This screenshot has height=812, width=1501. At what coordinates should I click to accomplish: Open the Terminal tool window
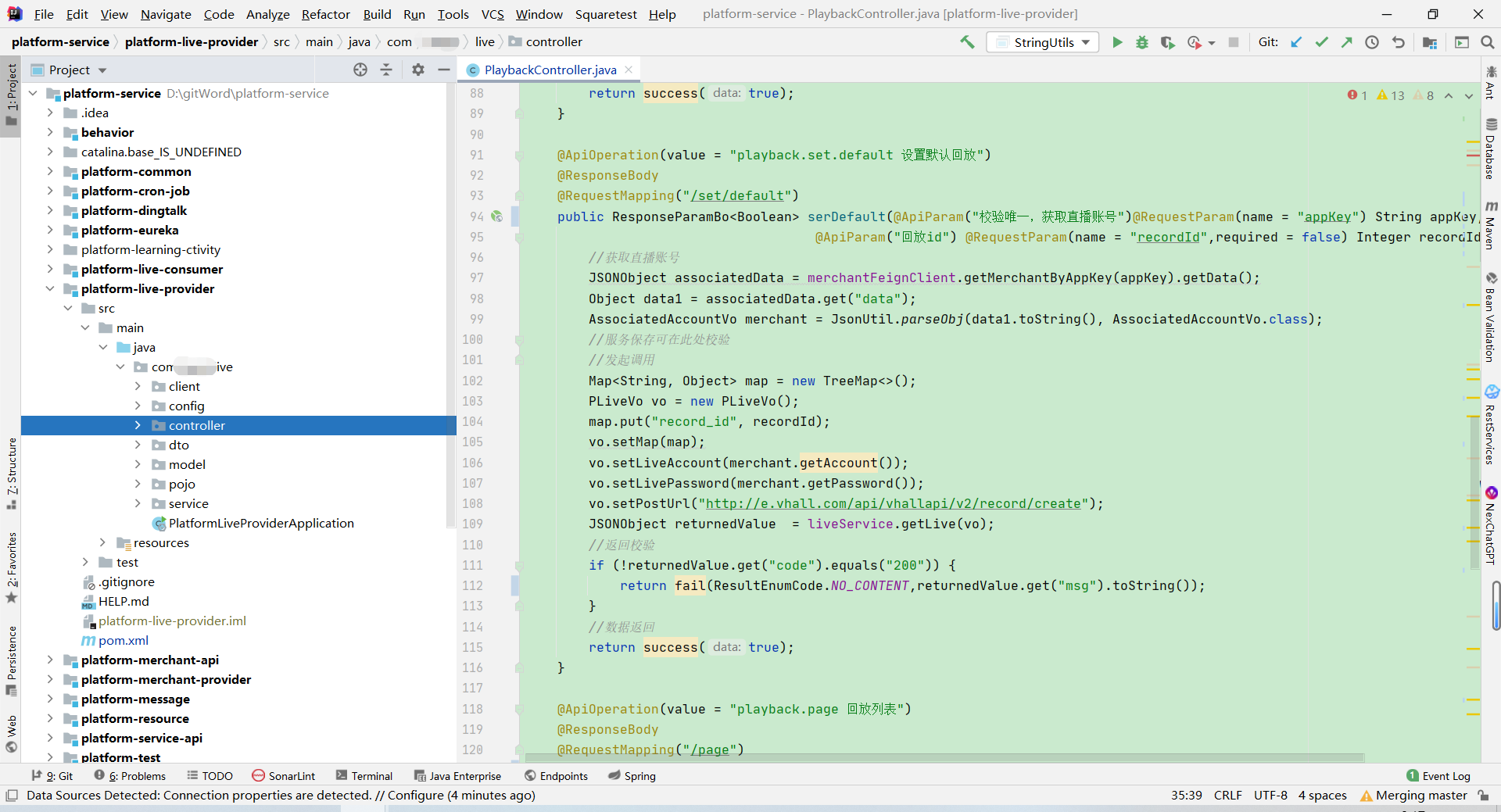pyautogui.click(x=364, y=775)
